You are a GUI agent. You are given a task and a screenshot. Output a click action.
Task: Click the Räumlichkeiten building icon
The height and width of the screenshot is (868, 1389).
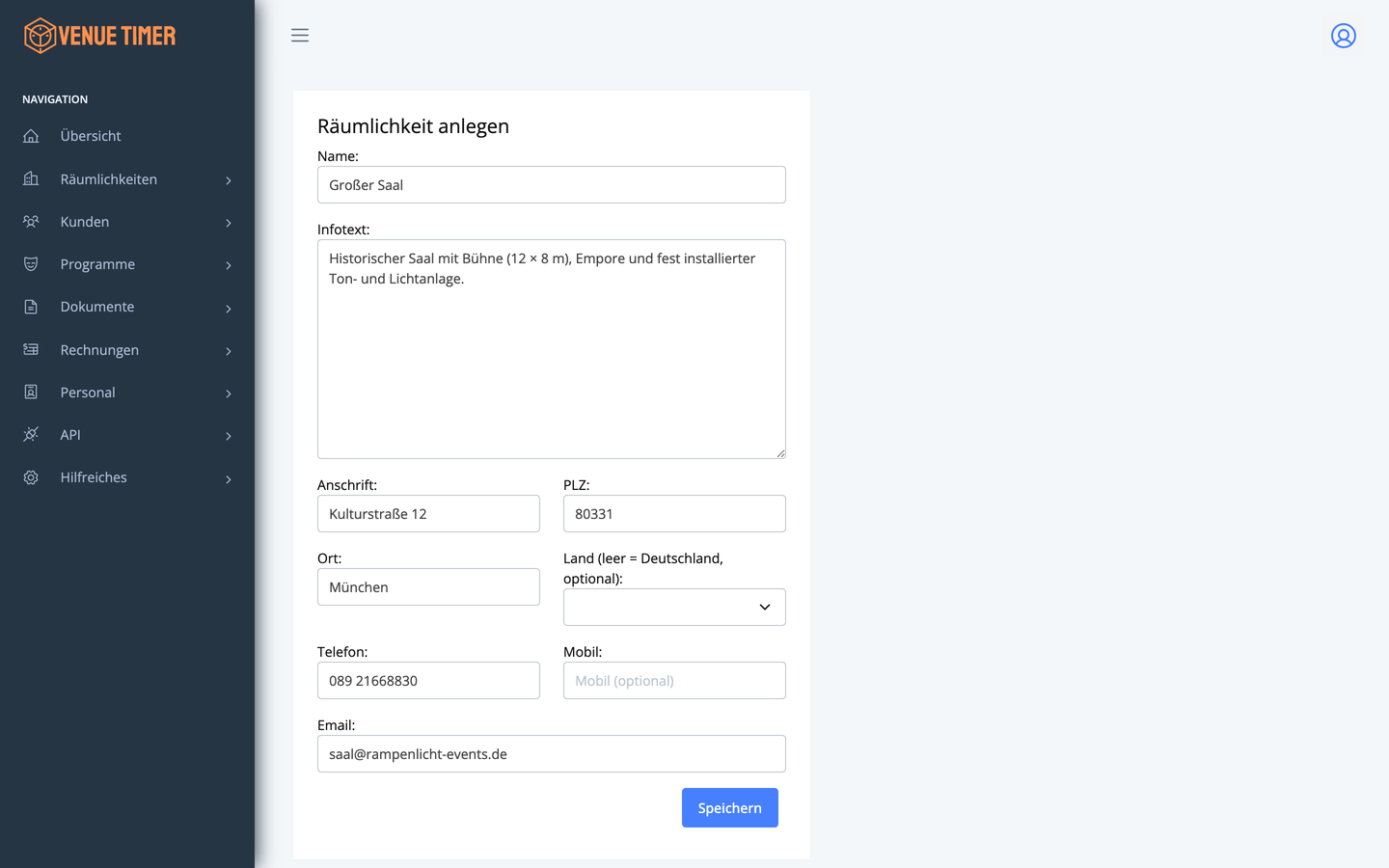pyautogui.click(x=31, y=178)
